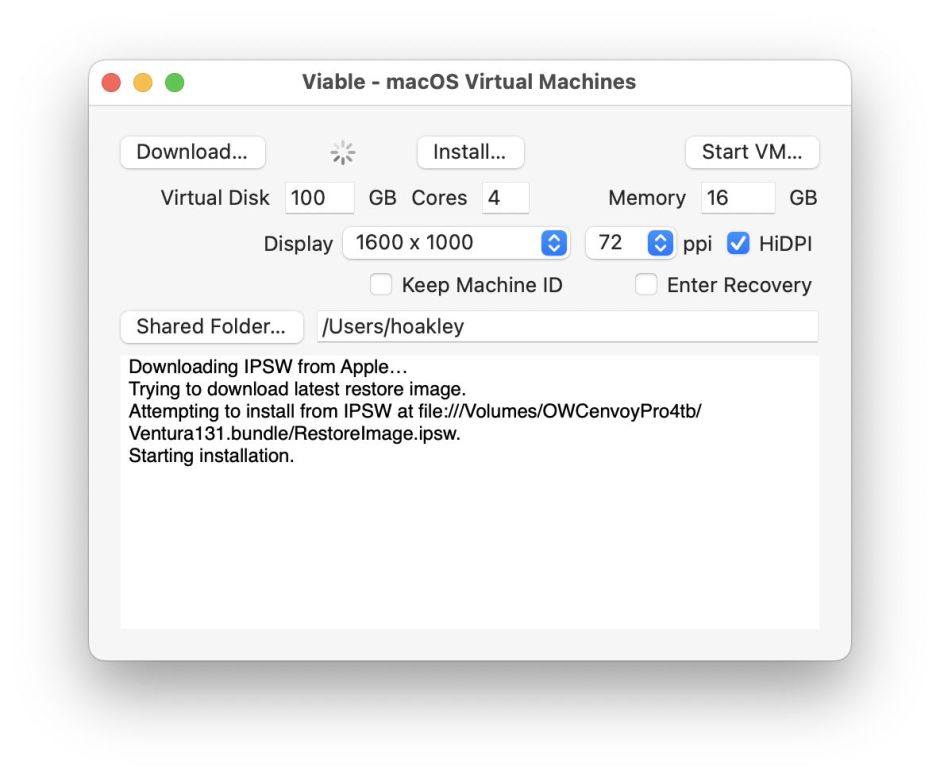Viewport: 940px width, 778px height.
Task: Click the Memory GB input field
Action: pos(736,198)
